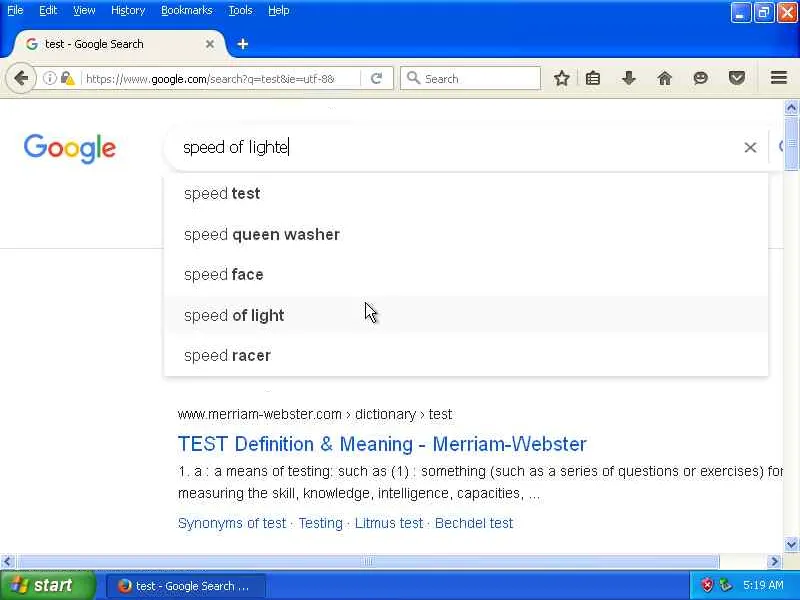Click the Google logo
Screen dimensions: 800x600
(x=70, y=148)
